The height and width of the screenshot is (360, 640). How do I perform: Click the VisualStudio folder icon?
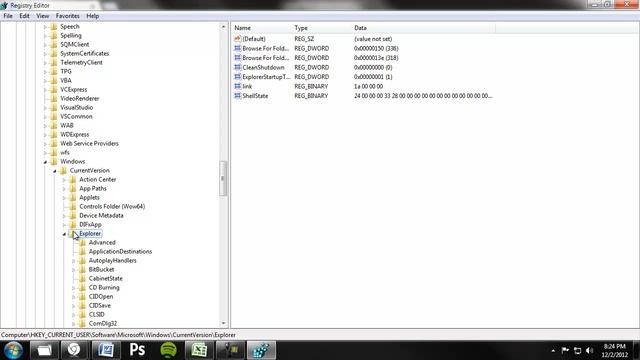pos(54,107)
